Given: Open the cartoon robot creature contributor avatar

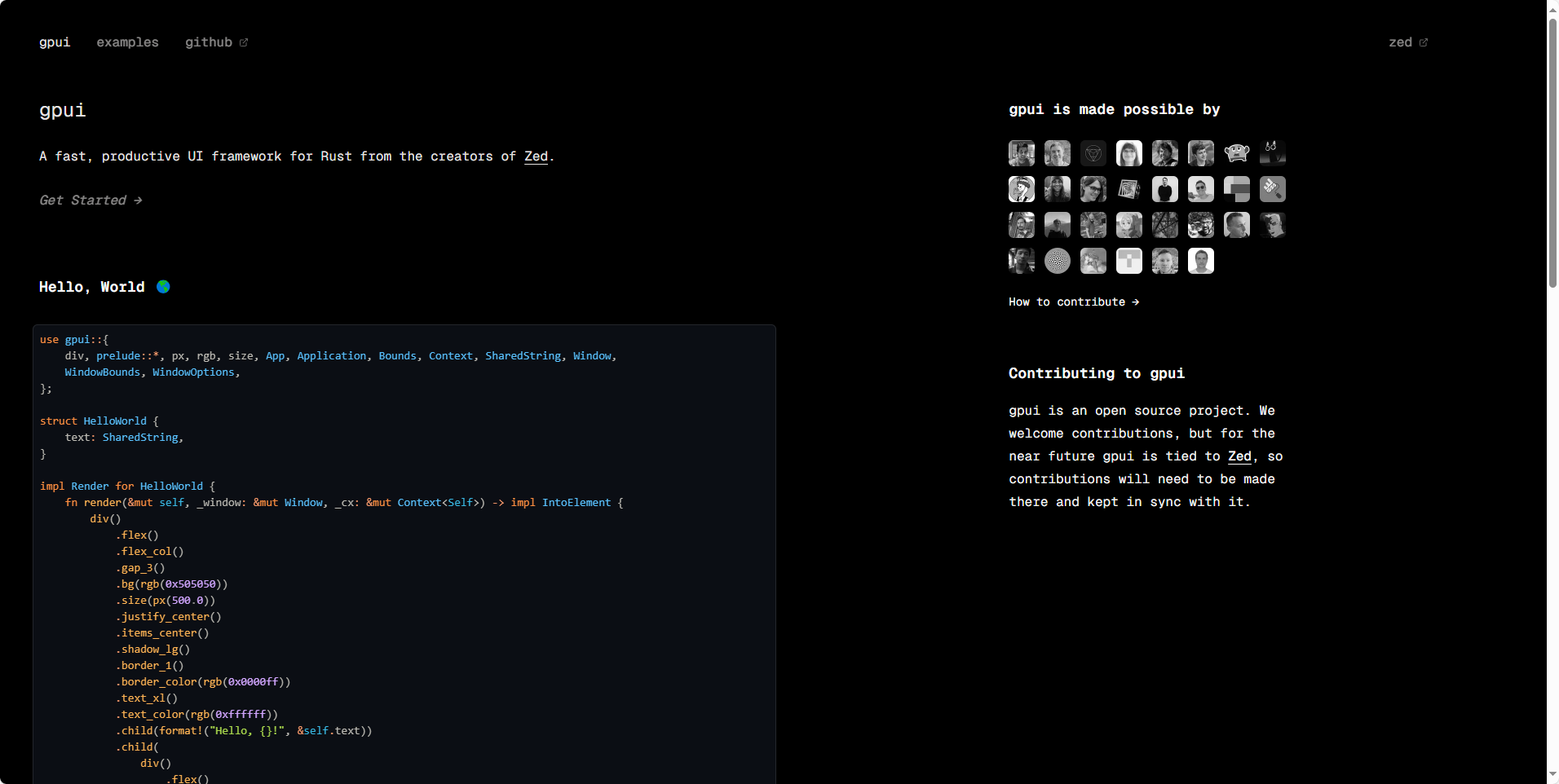Looking at the screenshot, I should click(1237, 153).
